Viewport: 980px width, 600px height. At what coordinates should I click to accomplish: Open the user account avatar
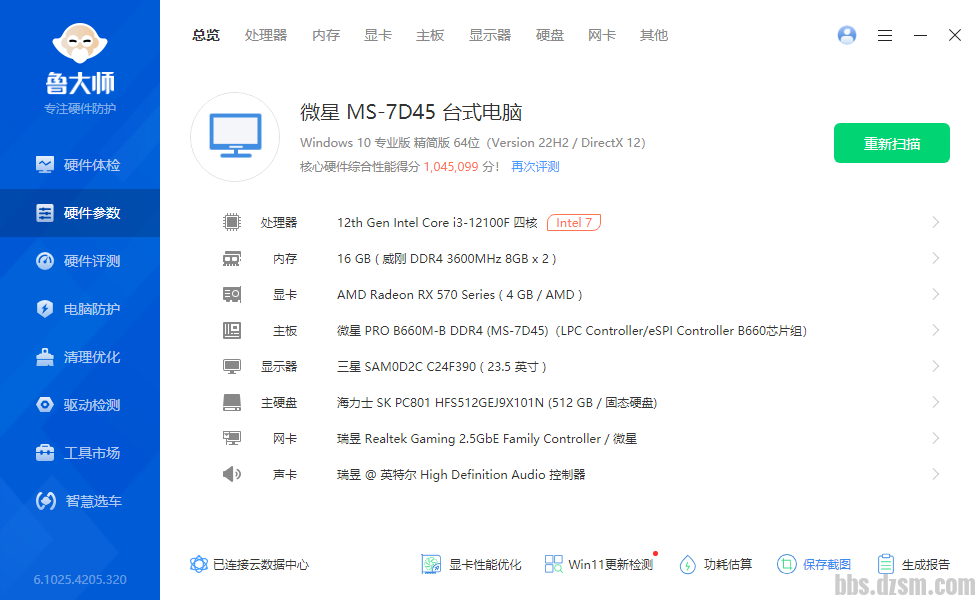coord(847,35)
